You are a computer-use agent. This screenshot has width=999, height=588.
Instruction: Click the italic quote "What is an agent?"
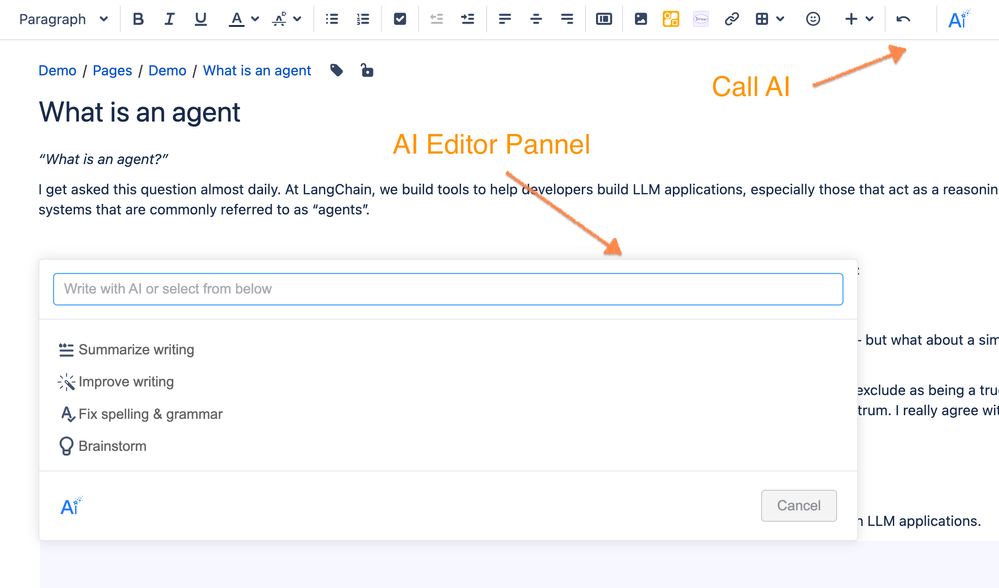[x=103, y=159]
